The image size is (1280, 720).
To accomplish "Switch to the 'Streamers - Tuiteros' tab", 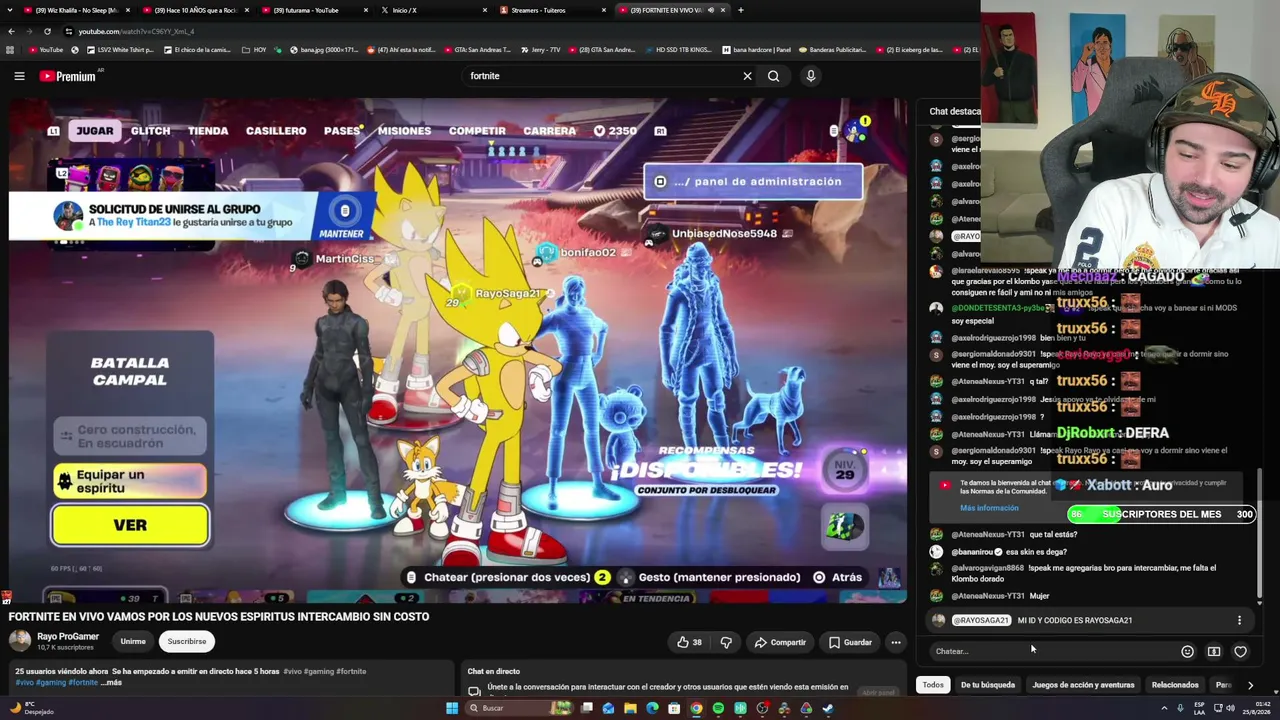I will [551, 10].
